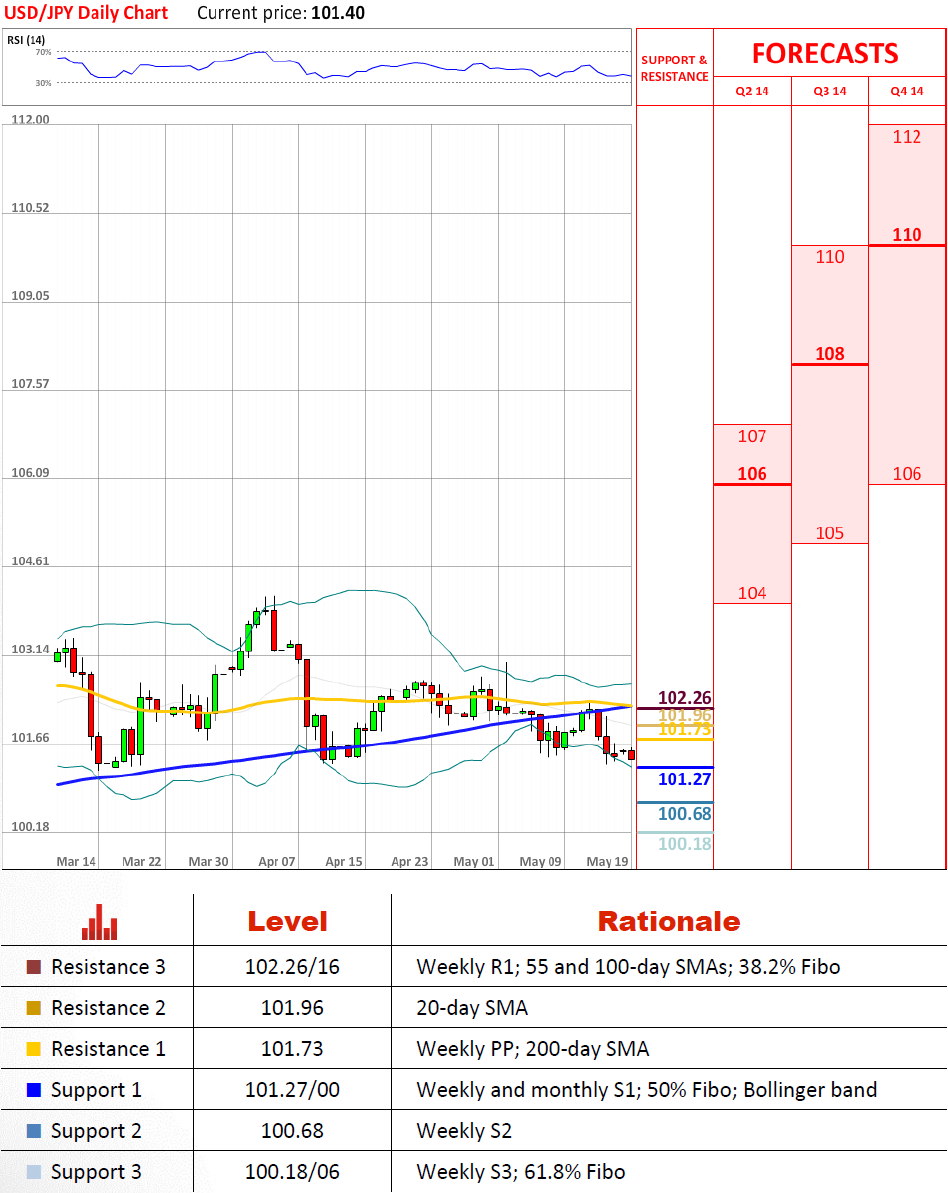This screenshot has width=948, height=1193.
Task: Click the Resistance 1 yellow color swatch
Action: [x=33, y=1049]
